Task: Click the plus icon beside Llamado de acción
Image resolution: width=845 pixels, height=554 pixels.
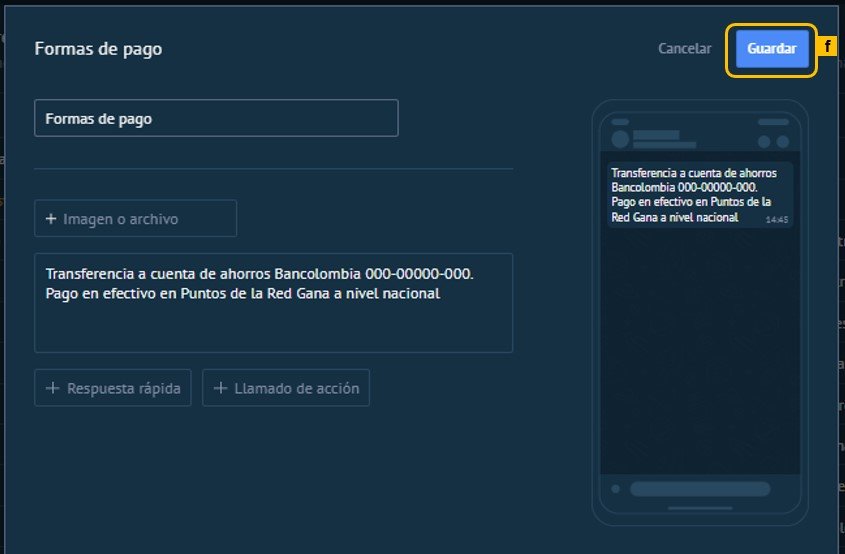Action: pyautogui.click(x=220, y=388)
